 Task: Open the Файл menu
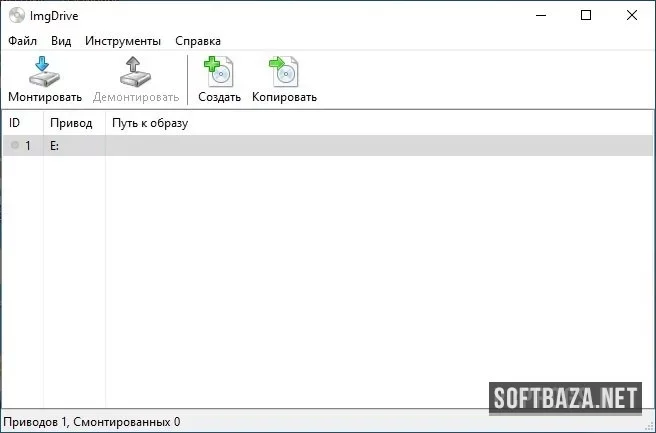23,41
